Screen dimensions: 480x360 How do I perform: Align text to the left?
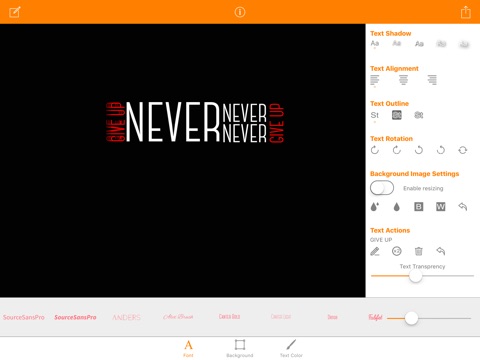click(375, 80)
